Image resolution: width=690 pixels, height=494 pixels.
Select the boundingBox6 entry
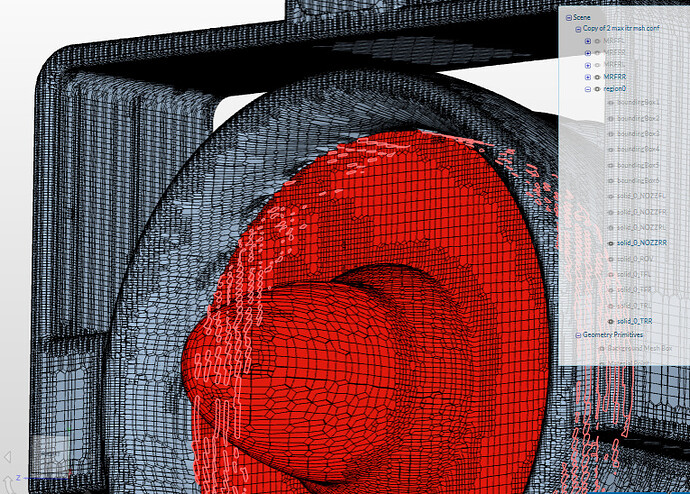[x=638, y=180]
